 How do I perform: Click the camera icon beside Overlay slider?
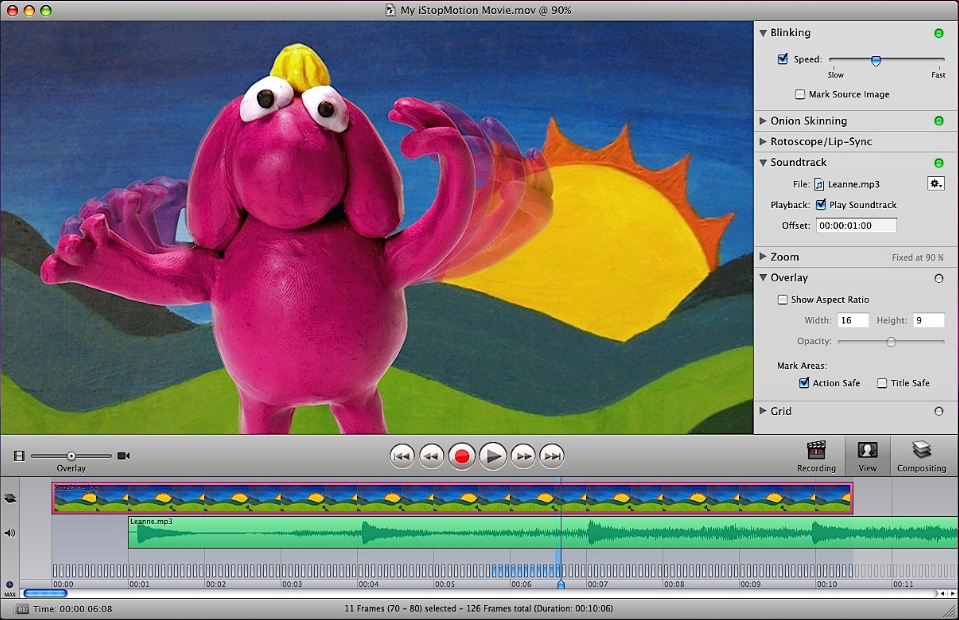click(x=123, y=456)
